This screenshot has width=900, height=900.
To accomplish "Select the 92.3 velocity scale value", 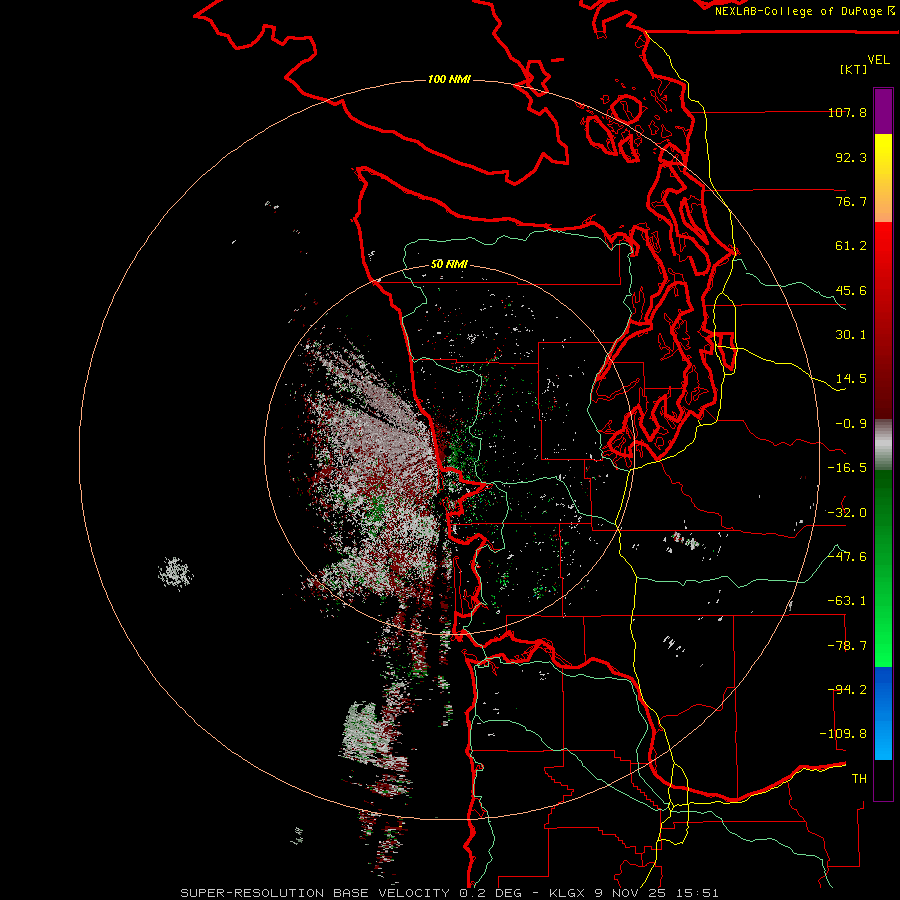I will (851, 157).
